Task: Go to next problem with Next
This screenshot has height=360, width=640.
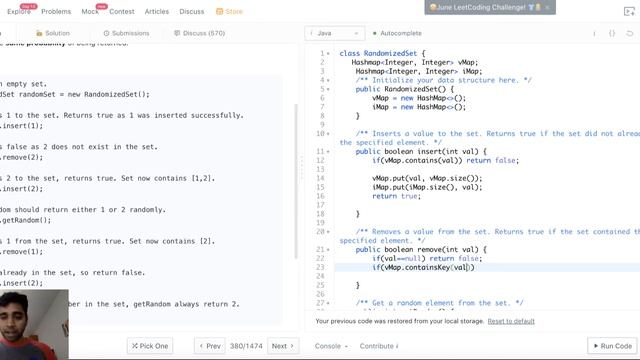Action: 283,346
